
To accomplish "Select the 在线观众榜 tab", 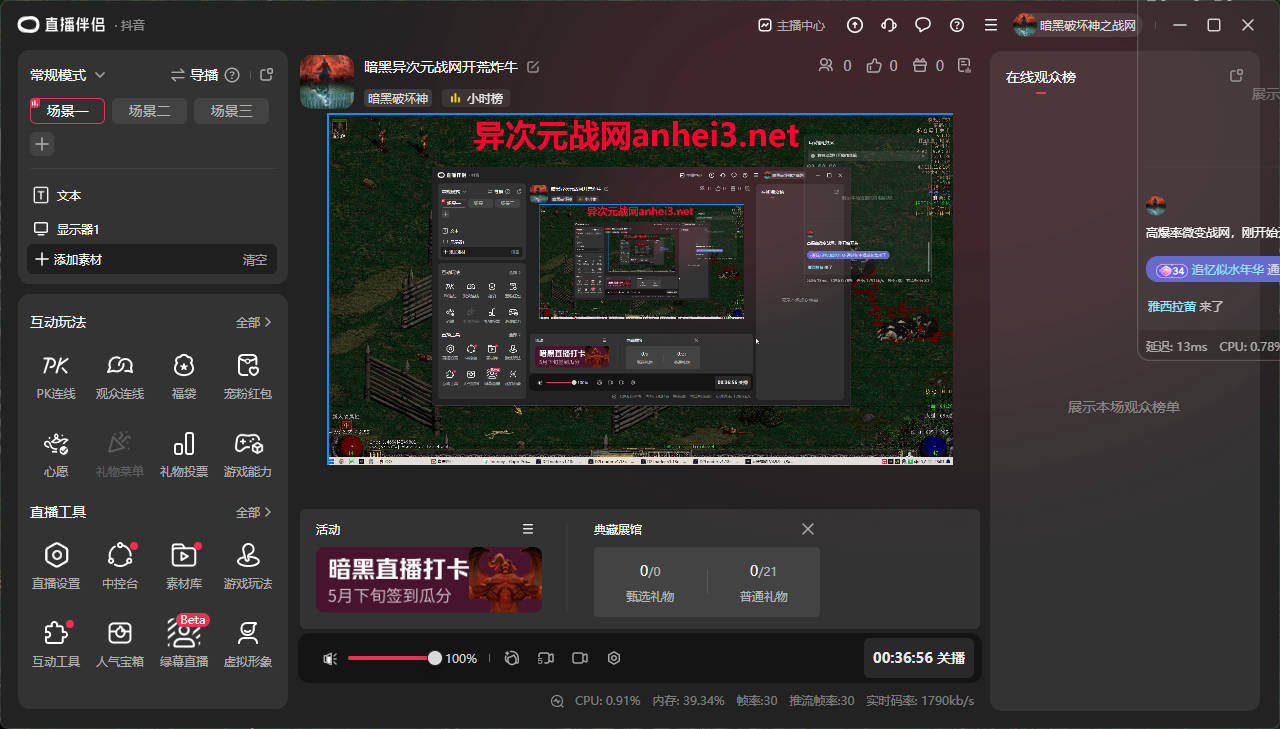I will pos(1041,77).
